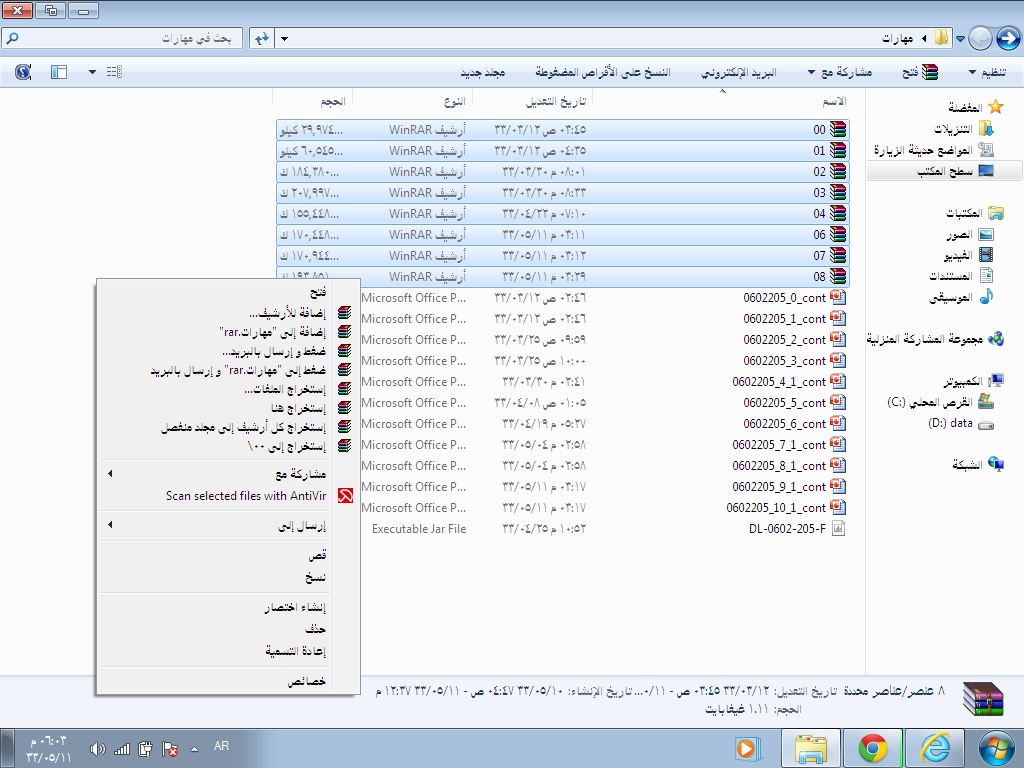Screen dimensions: 1024x768
Task: Click the help icon in the toolbar
Action: [23, 72]
